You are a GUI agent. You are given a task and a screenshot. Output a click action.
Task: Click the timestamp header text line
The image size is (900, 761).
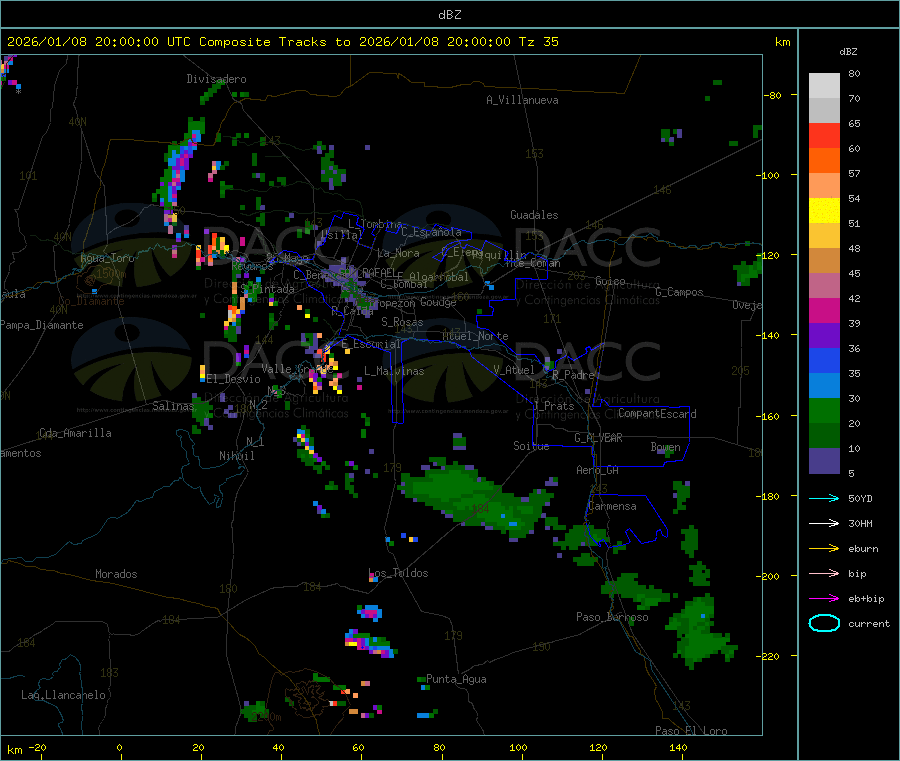point(282,42)
